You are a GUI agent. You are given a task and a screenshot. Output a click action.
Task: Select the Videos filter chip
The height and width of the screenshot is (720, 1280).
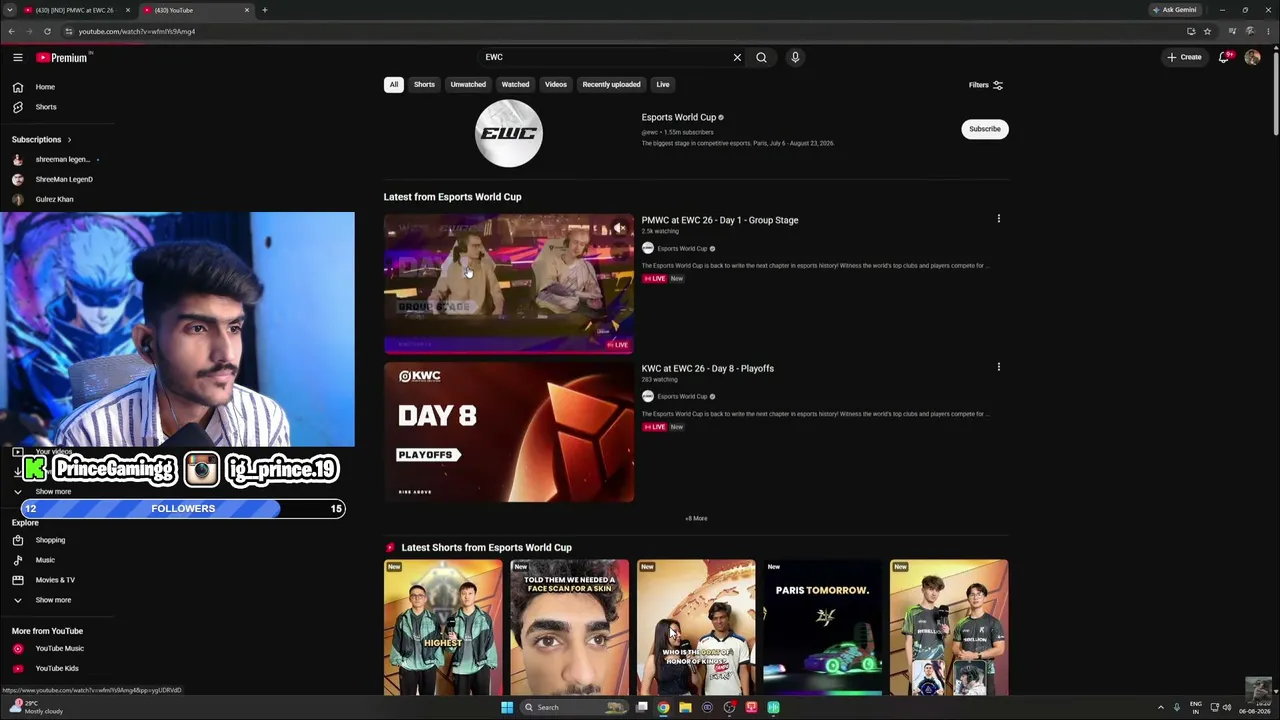[x=556, y=84]
